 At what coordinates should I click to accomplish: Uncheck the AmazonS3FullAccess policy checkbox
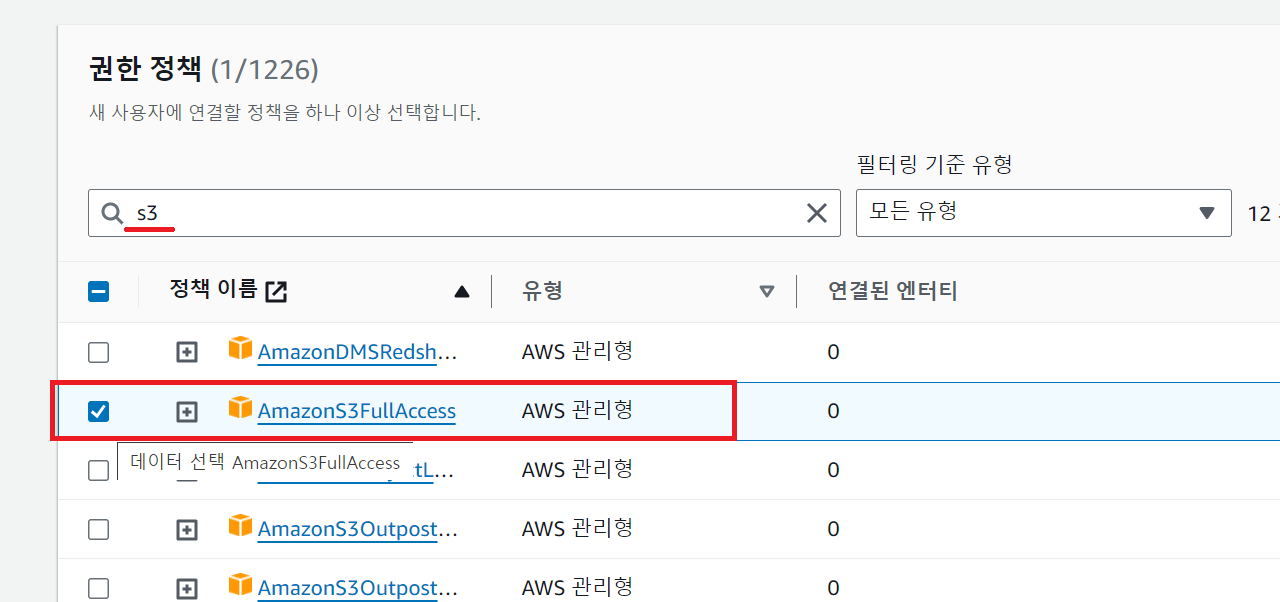pyautogui.click(x=98, y=411)
